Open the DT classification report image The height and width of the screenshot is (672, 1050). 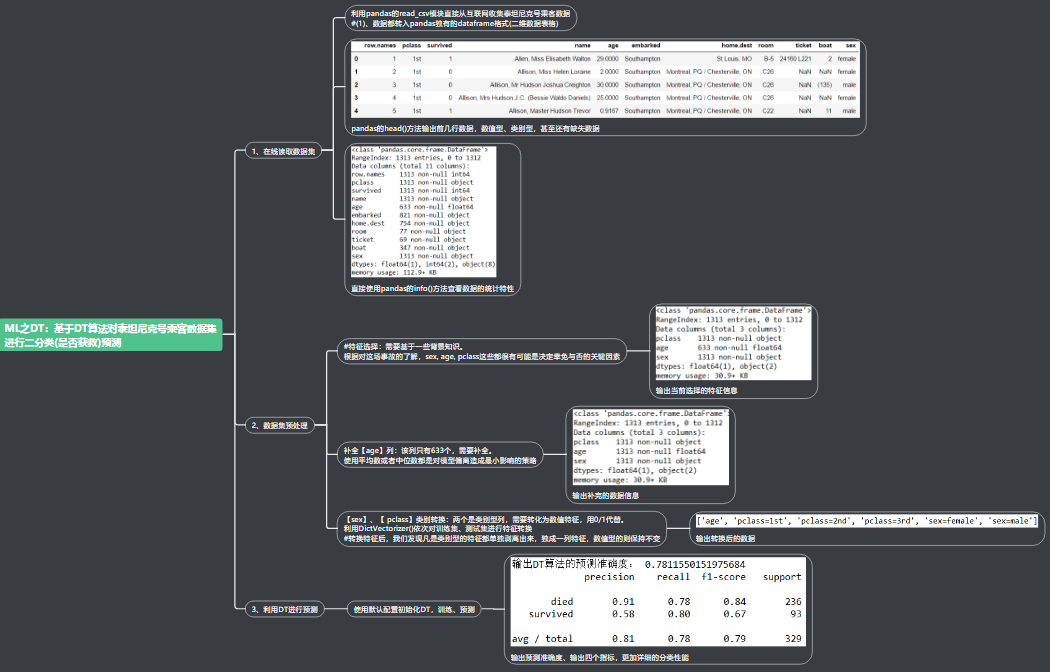coord(658,602)
